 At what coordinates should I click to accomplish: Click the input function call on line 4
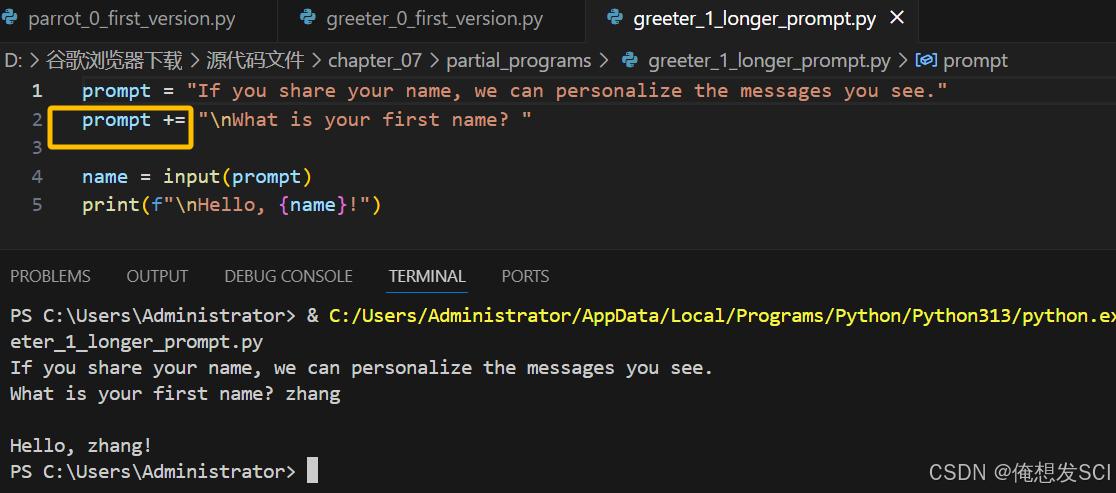pos(238,176)
